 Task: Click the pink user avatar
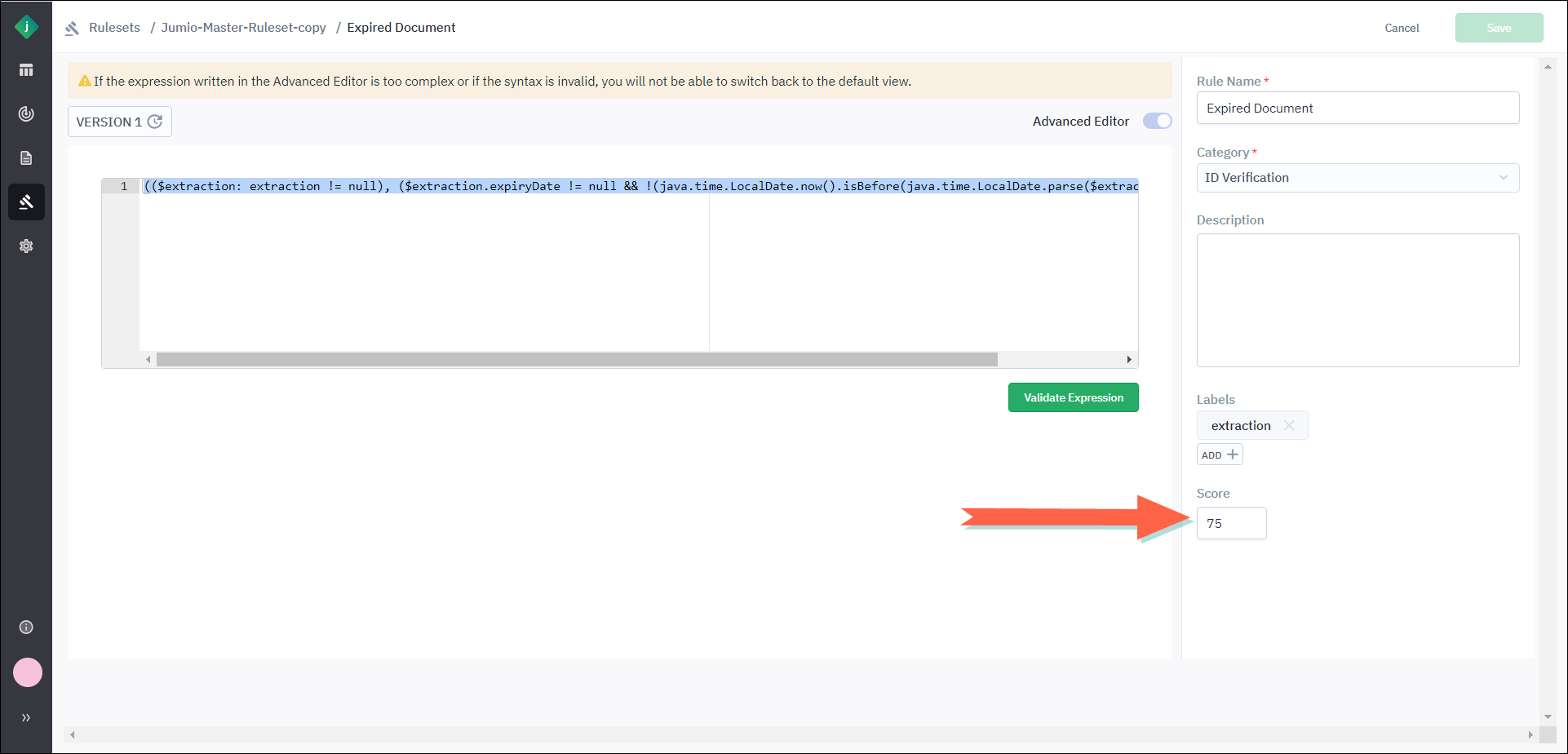28,672
